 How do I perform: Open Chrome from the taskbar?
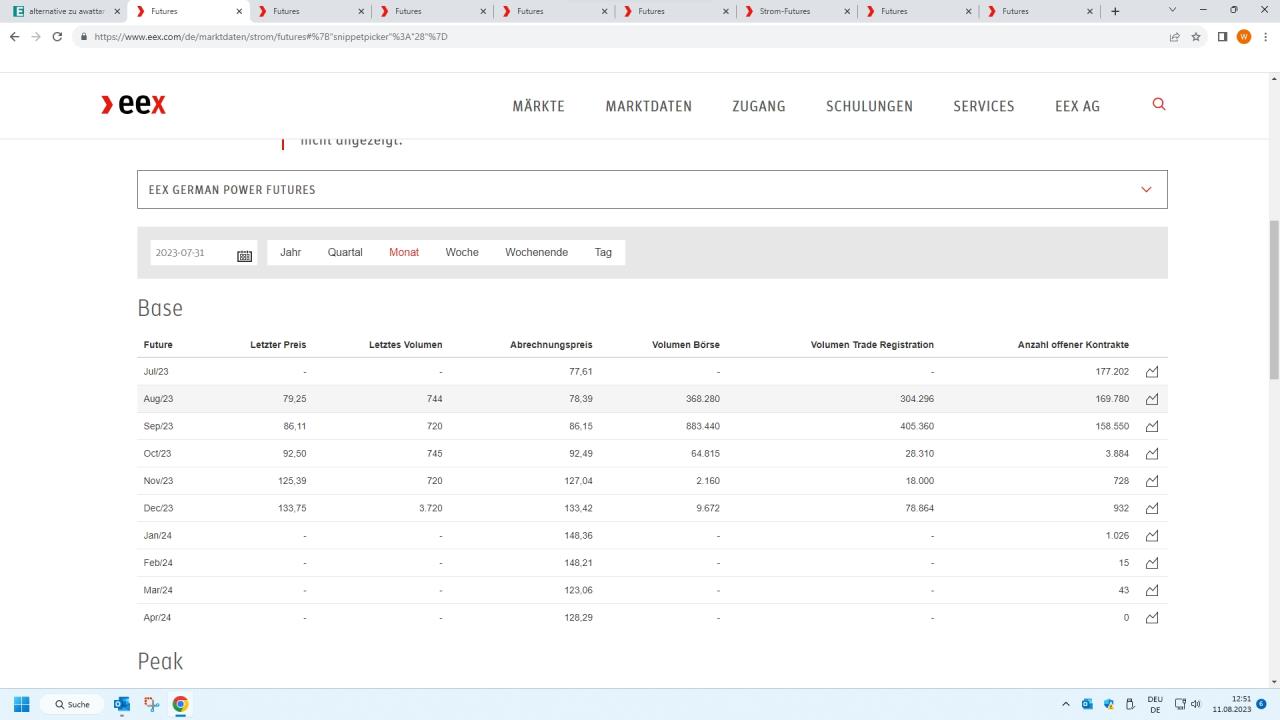point(181,704)
